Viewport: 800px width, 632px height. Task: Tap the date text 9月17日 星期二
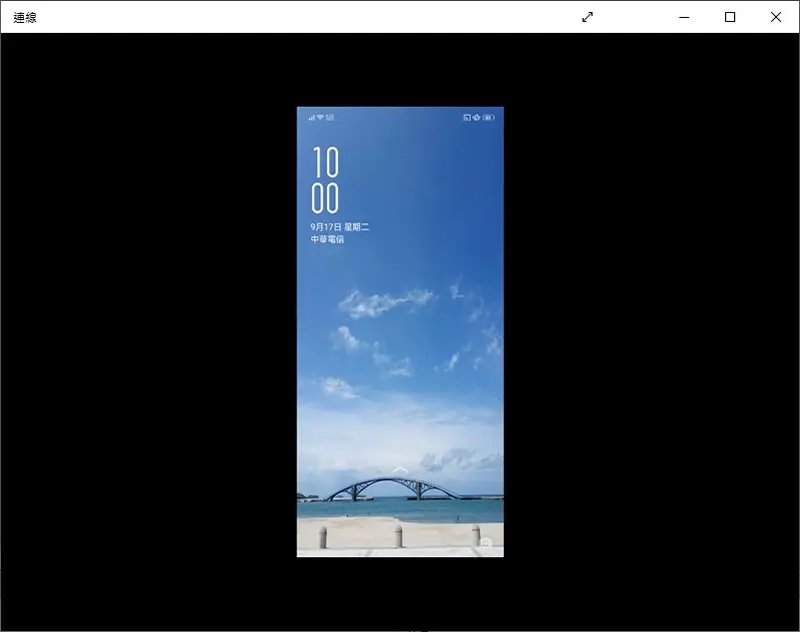[340, 226]
